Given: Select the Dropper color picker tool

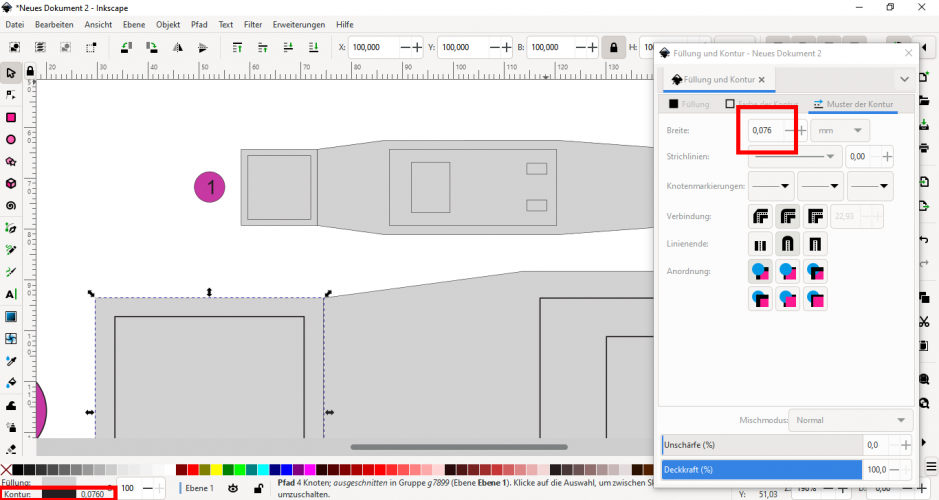Looking at the screenshot, I should point(11,361).
